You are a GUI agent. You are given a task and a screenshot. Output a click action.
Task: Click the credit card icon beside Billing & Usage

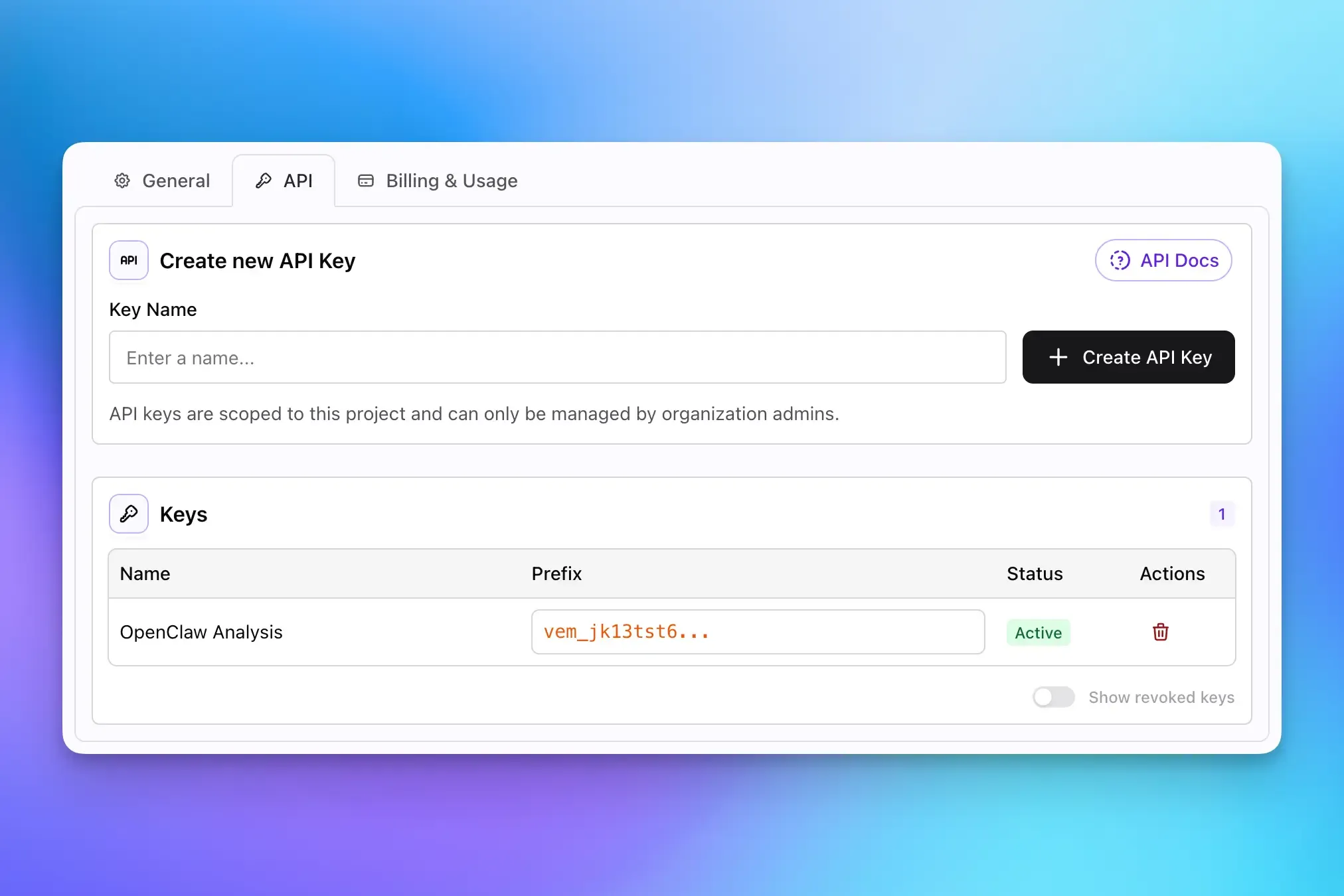coord(366,180)
